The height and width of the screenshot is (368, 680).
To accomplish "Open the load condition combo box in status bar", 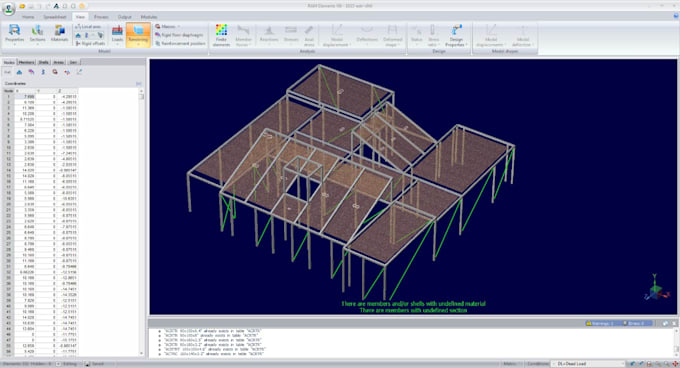I will coord(588,364).
